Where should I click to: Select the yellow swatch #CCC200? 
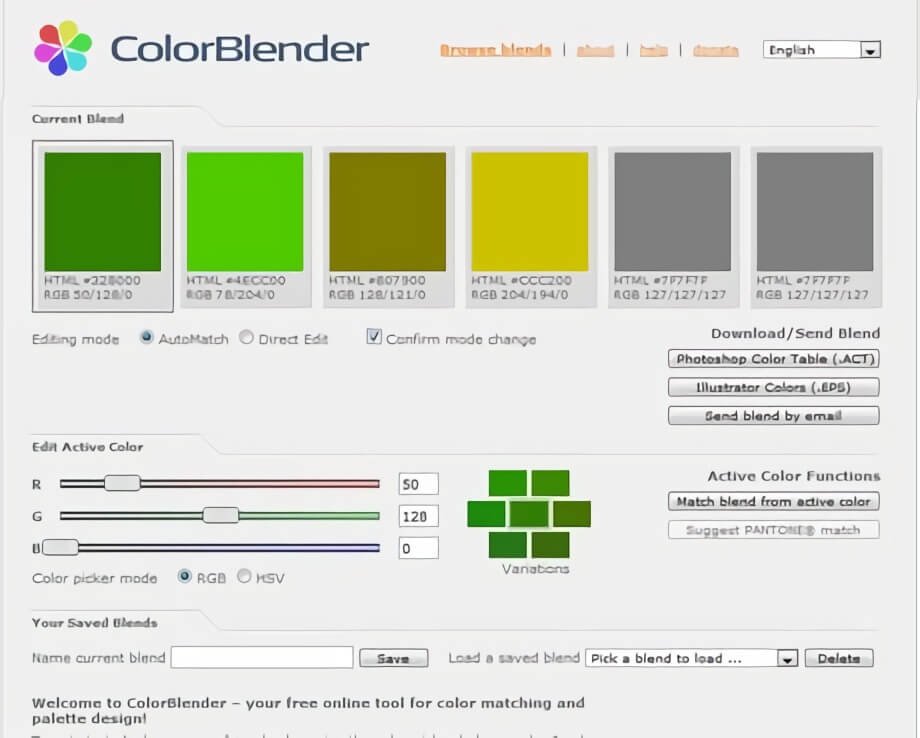click(530, 212)
